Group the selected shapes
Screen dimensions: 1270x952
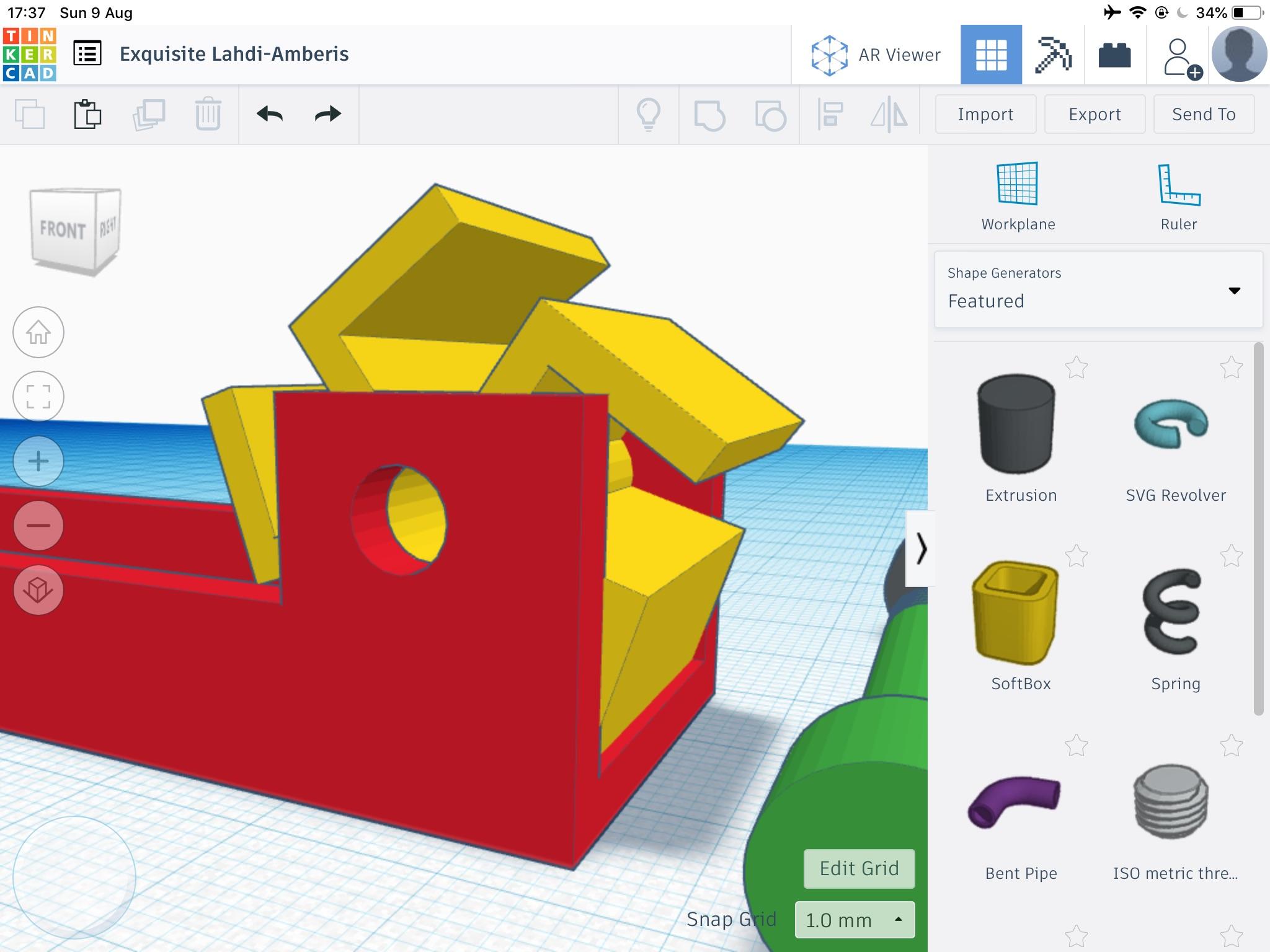pos(709,115)
